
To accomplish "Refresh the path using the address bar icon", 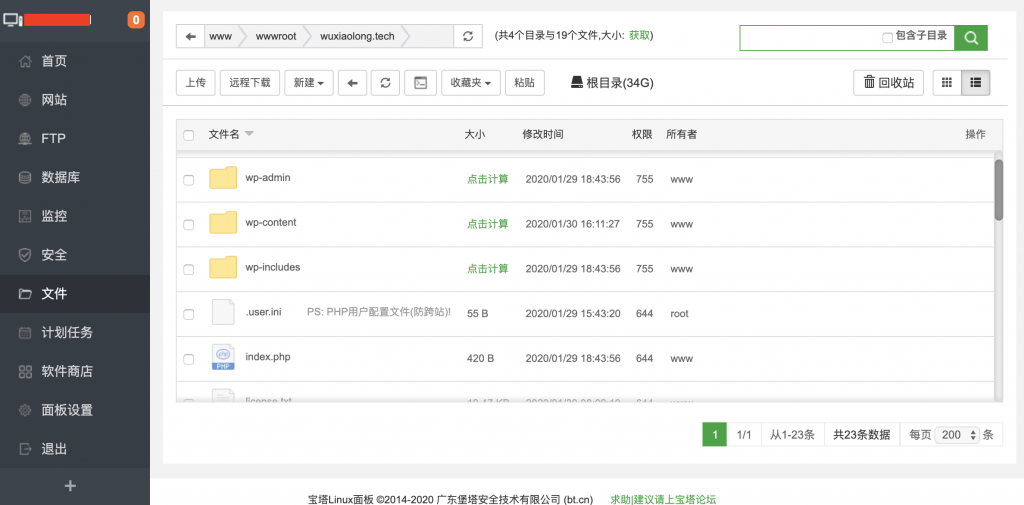I will coord(467,36).
